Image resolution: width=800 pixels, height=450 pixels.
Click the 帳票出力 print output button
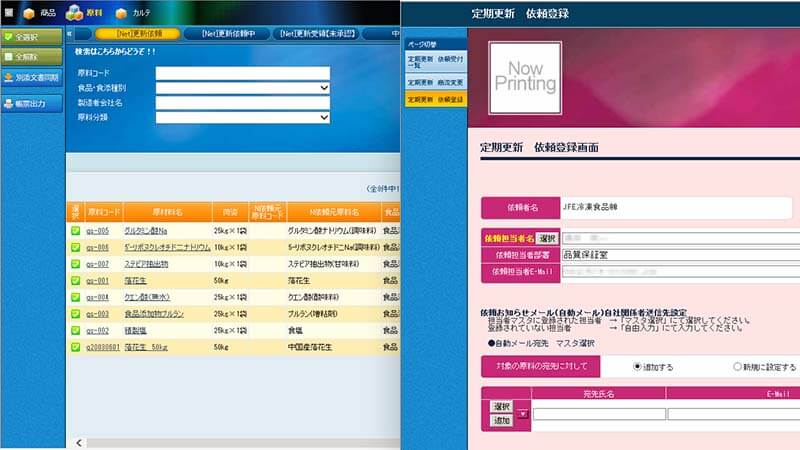click(31, 103)
